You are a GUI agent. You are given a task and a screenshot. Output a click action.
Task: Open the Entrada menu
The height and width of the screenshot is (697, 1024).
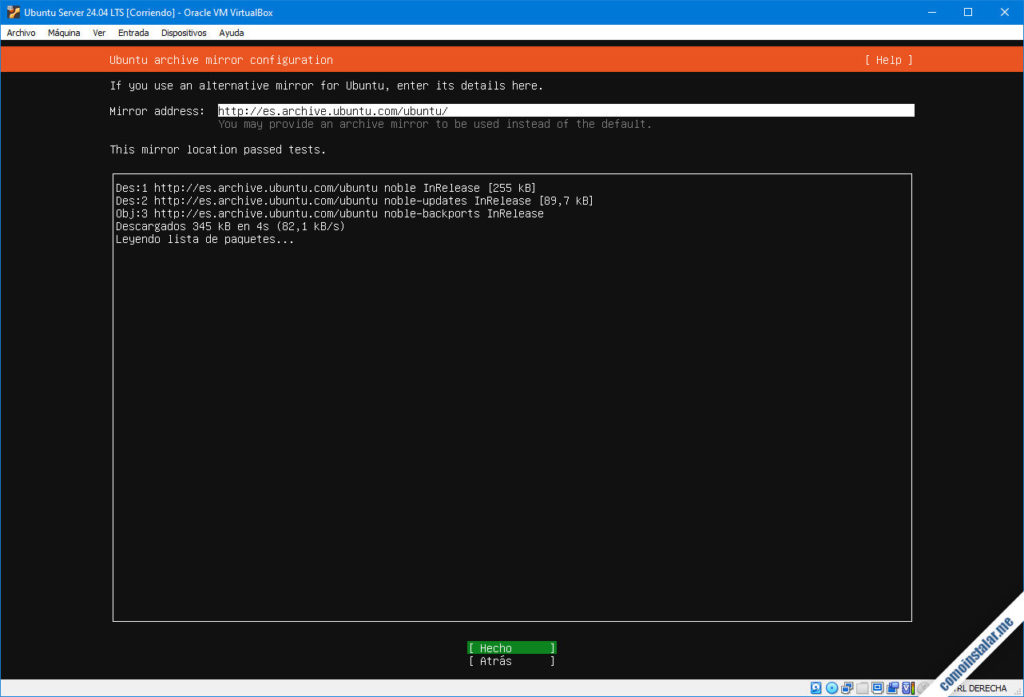133,32
